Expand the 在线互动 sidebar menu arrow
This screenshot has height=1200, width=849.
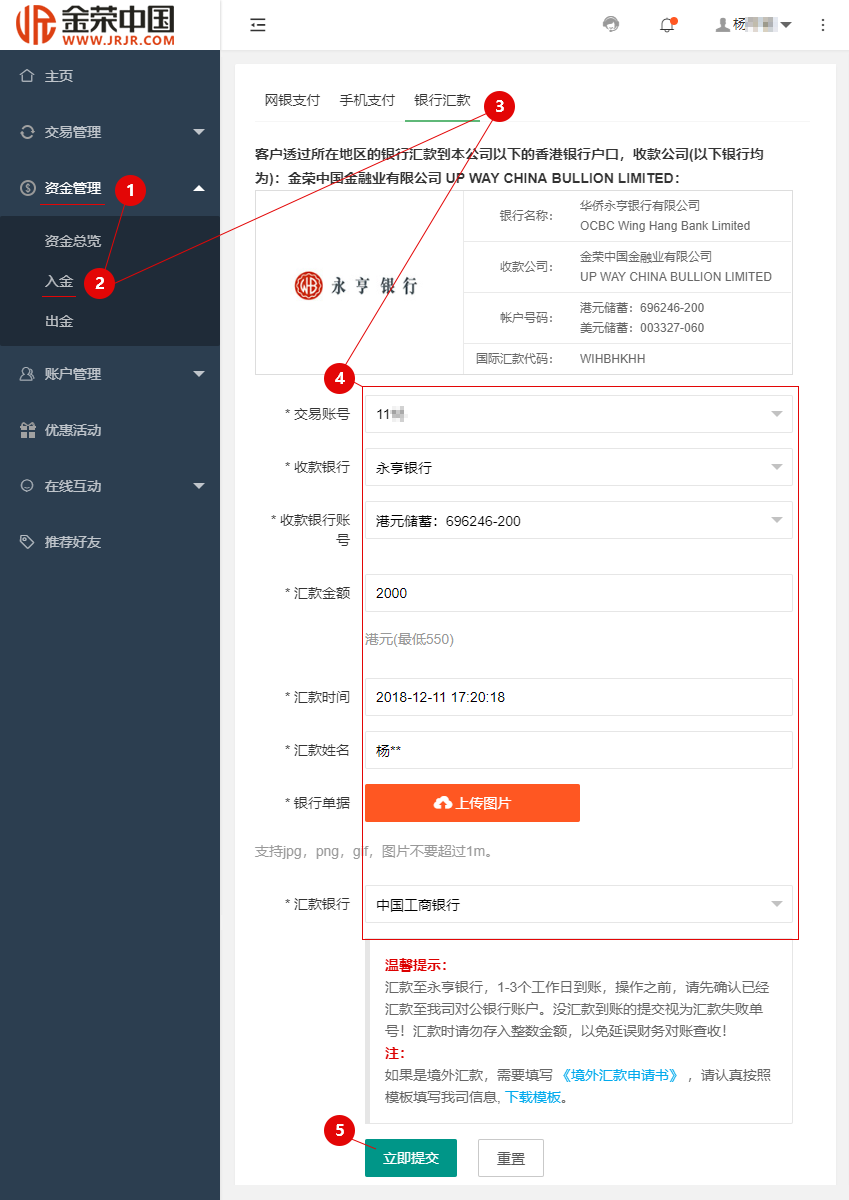199,486
